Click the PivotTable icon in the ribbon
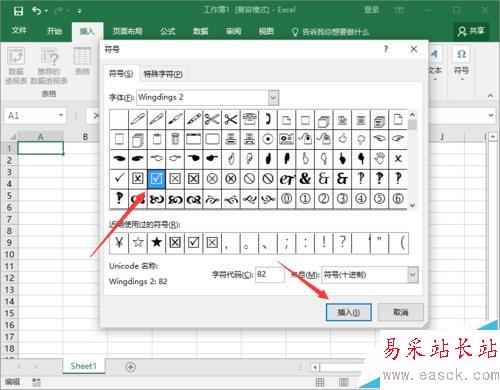The height and width of the screenshot is (390, 500). pos(16,66)
